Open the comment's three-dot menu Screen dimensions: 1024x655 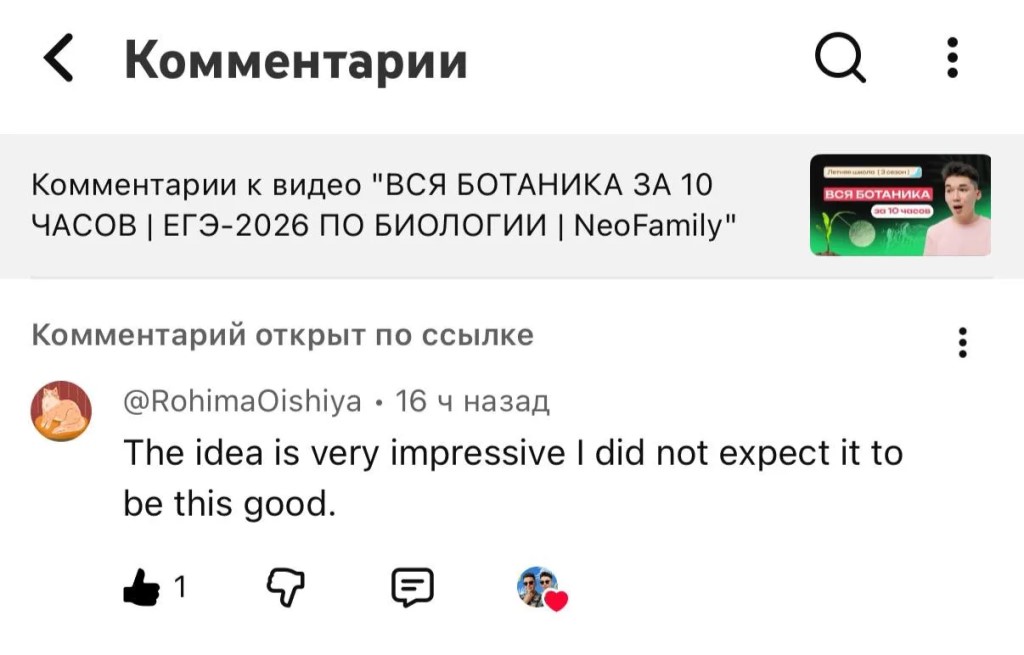(962, 342)
